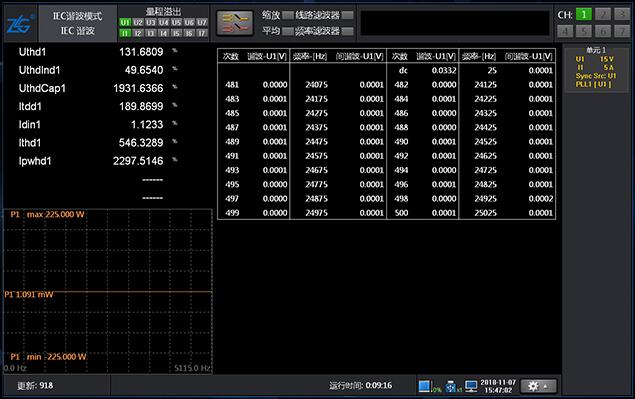
Task: Click the P1 marker line on the spectrum graph
Action: (108, 292)
